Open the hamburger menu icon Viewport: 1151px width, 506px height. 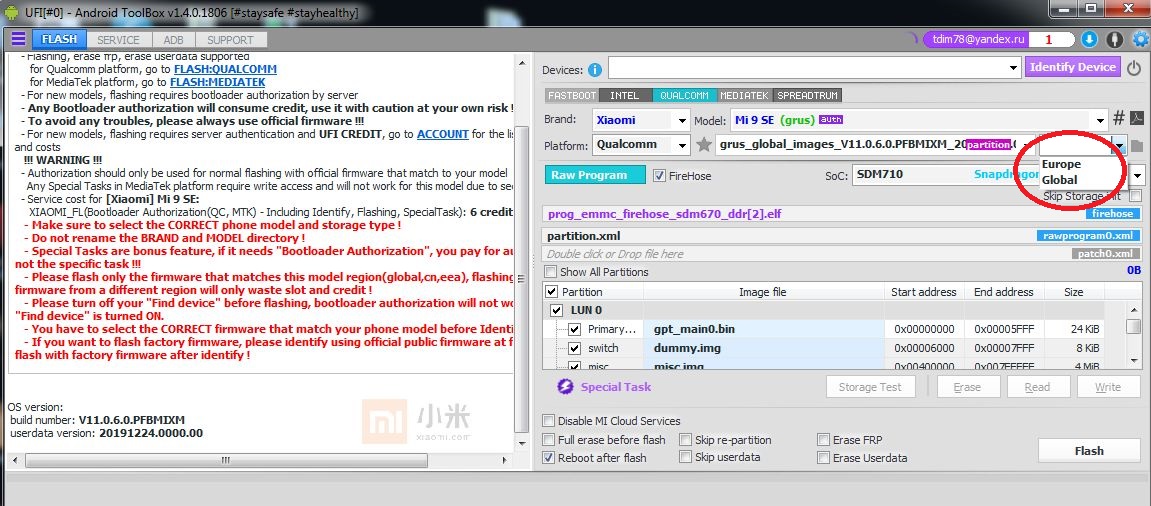(18, 39)
